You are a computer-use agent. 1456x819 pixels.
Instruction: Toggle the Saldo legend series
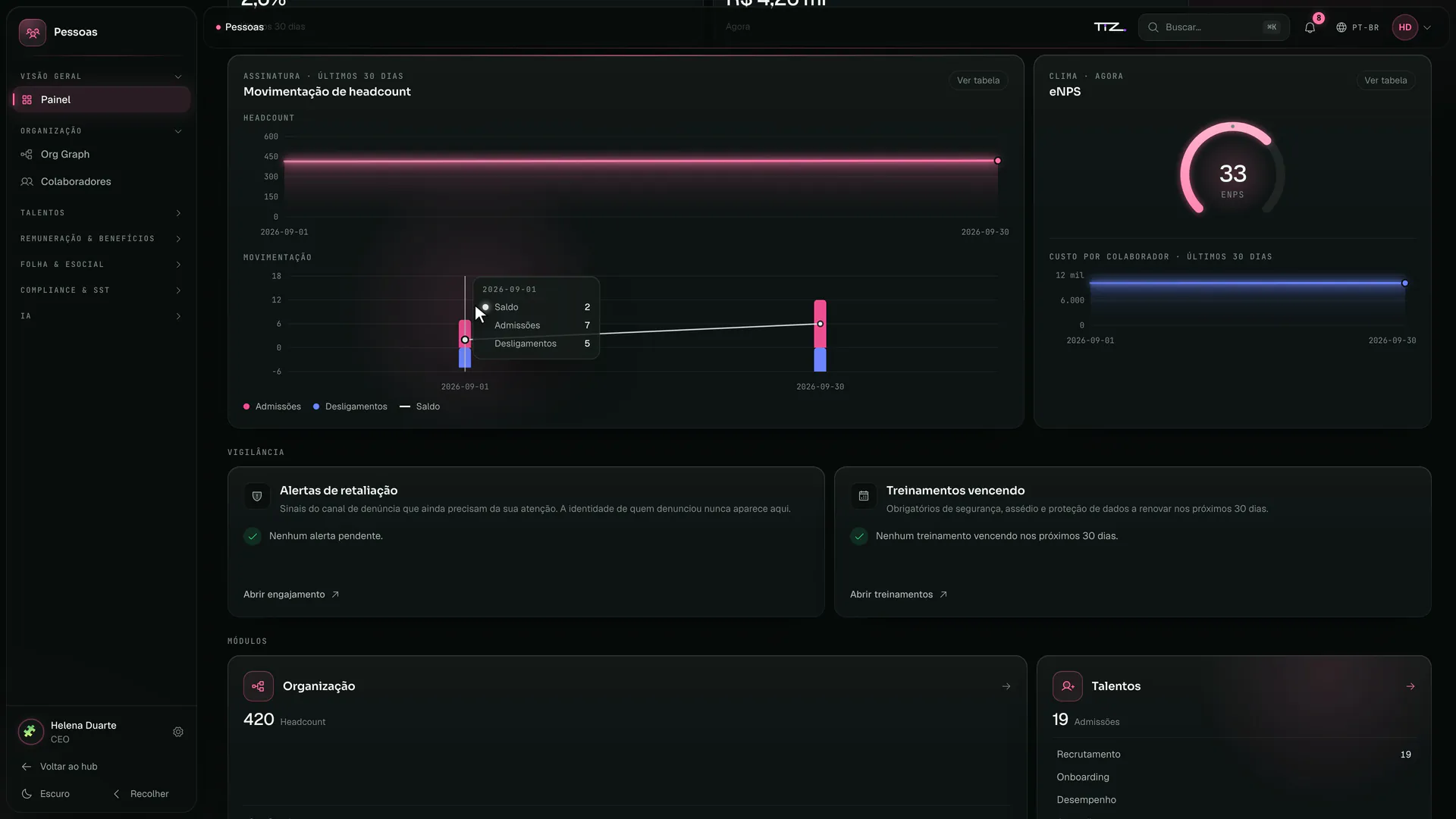pos(420,406)
